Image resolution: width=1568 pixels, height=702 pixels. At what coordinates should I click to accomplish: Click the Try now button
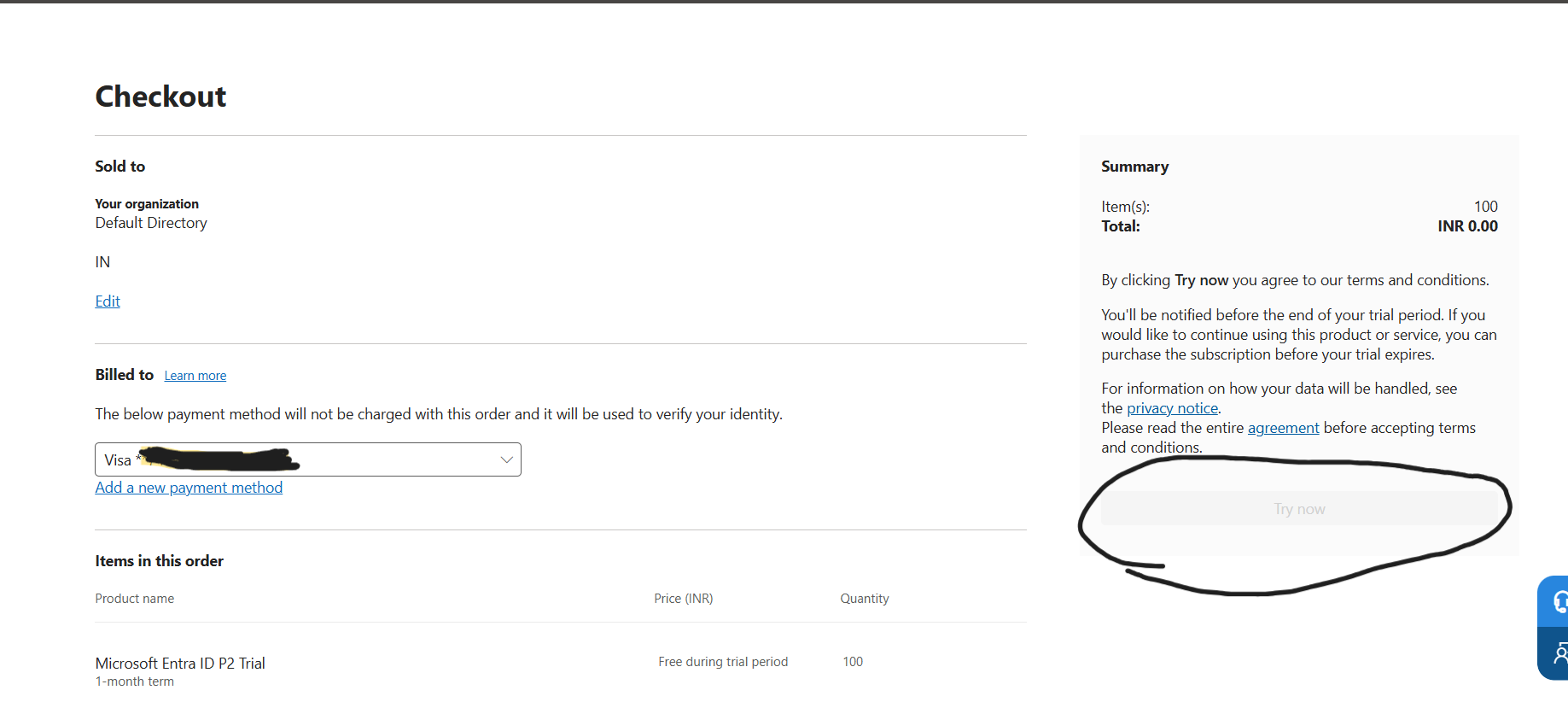[x=1299, y=509]
